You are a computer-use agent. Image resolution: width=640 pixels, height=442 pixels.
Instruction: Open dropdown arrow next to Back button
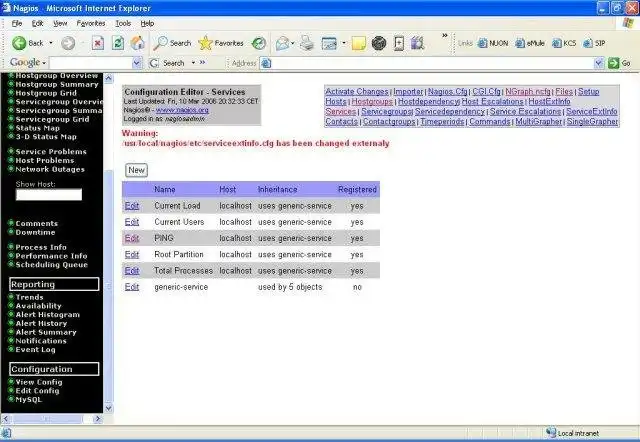click(x=51, y=43)
